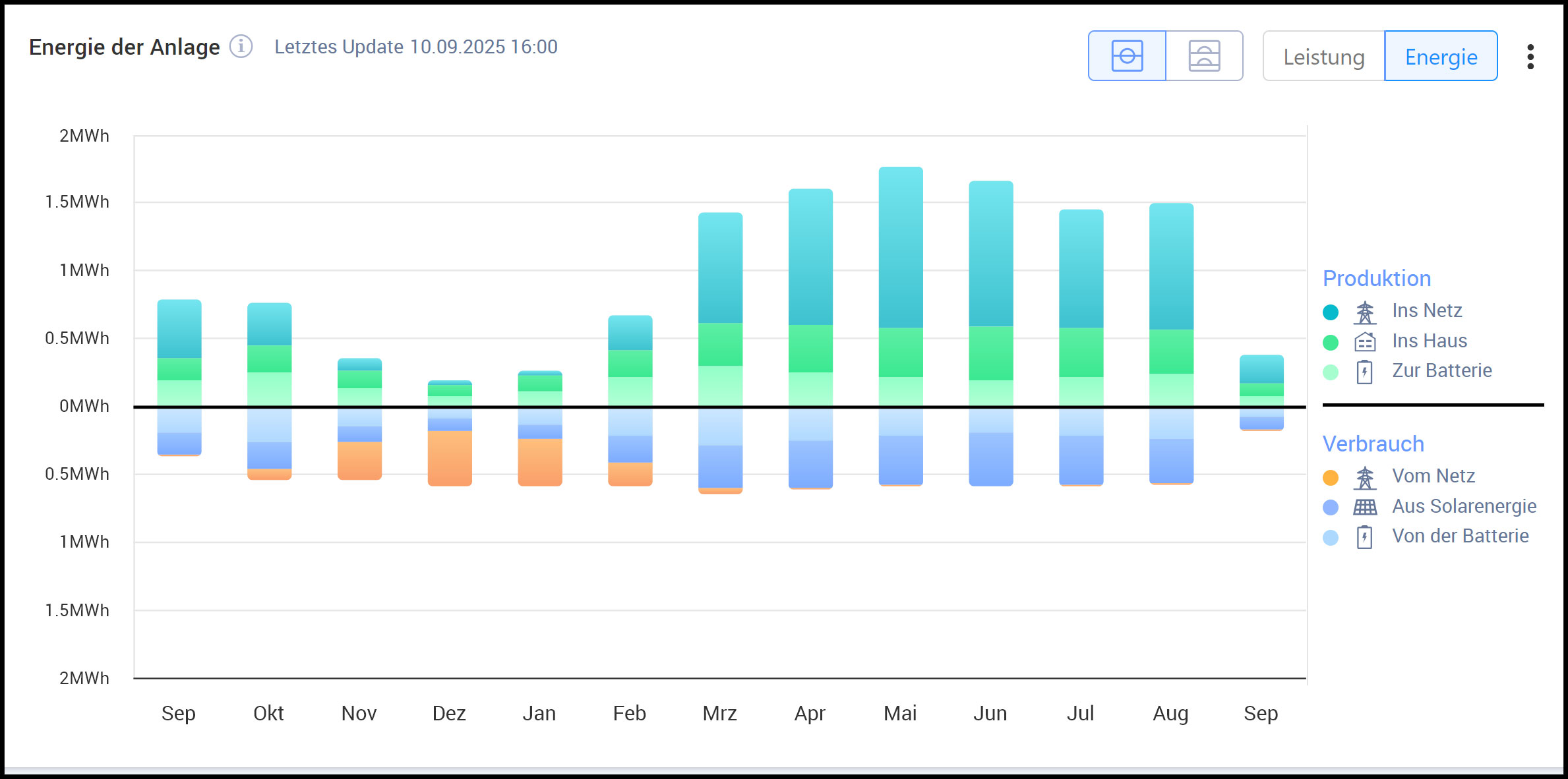Click the battery icon next to Zur Batterie
This screenshot has height=779, width=1568.
(1364, 372)
